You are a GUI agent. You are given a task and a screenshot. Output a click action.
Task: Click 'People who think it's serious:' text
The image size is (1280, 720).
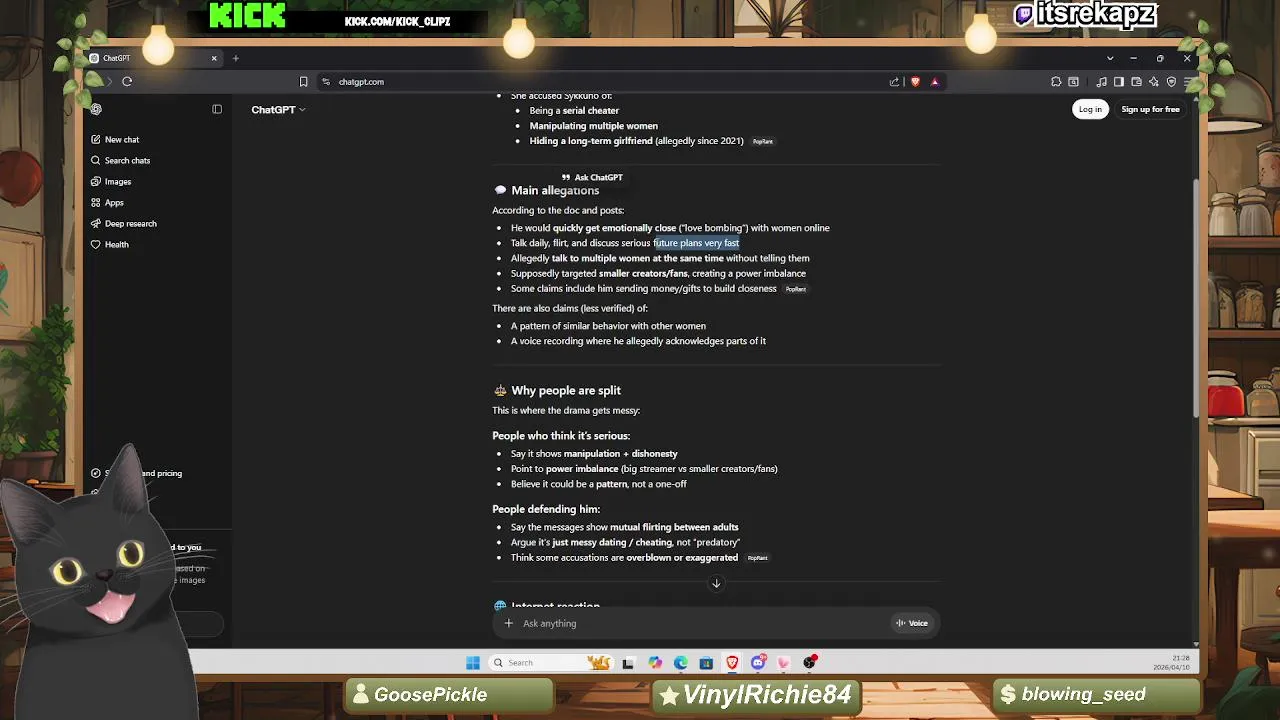561,436
